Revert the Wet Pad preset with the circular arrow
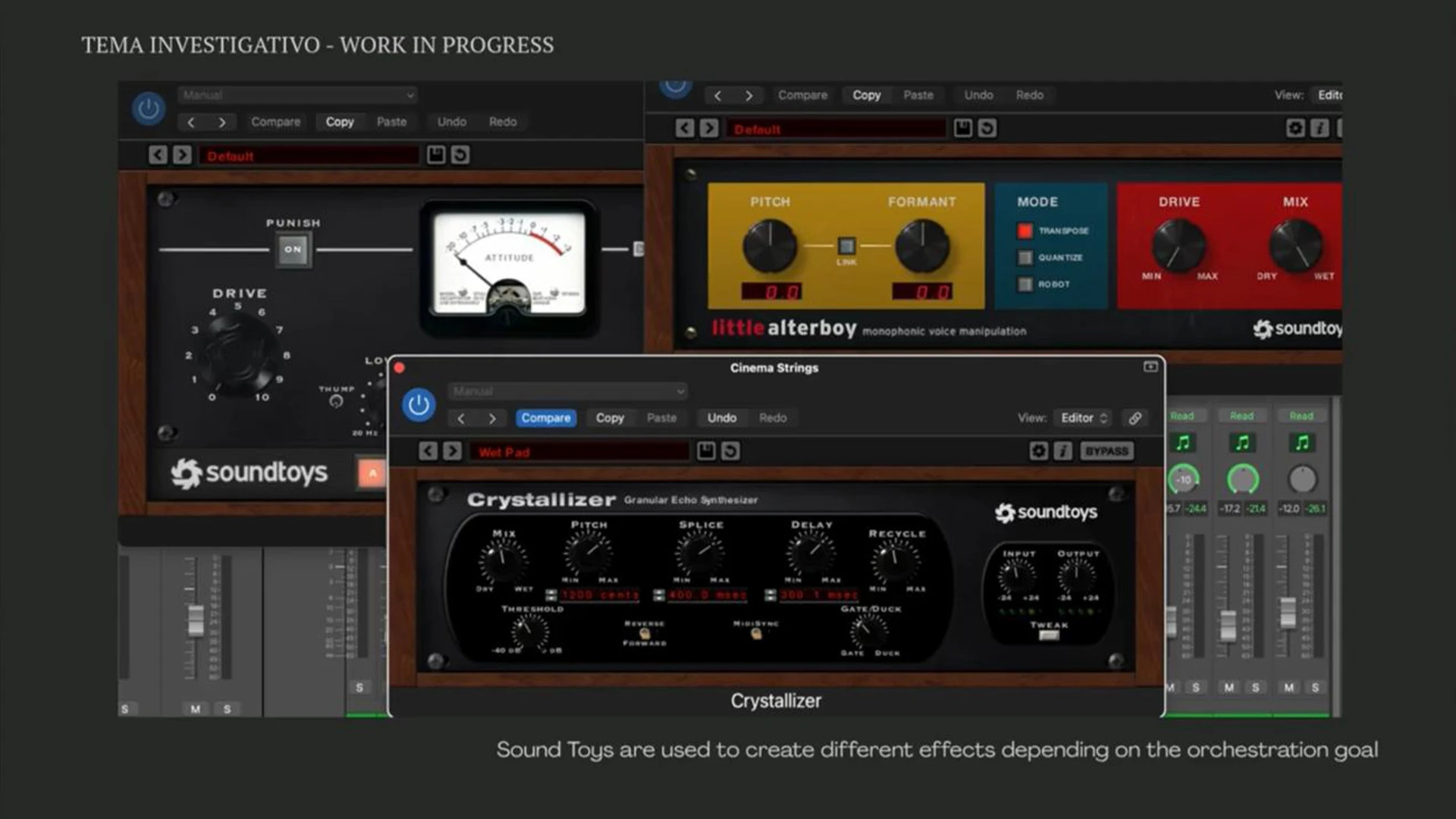The image size is (1456, 819). click(x=730, y=451)
